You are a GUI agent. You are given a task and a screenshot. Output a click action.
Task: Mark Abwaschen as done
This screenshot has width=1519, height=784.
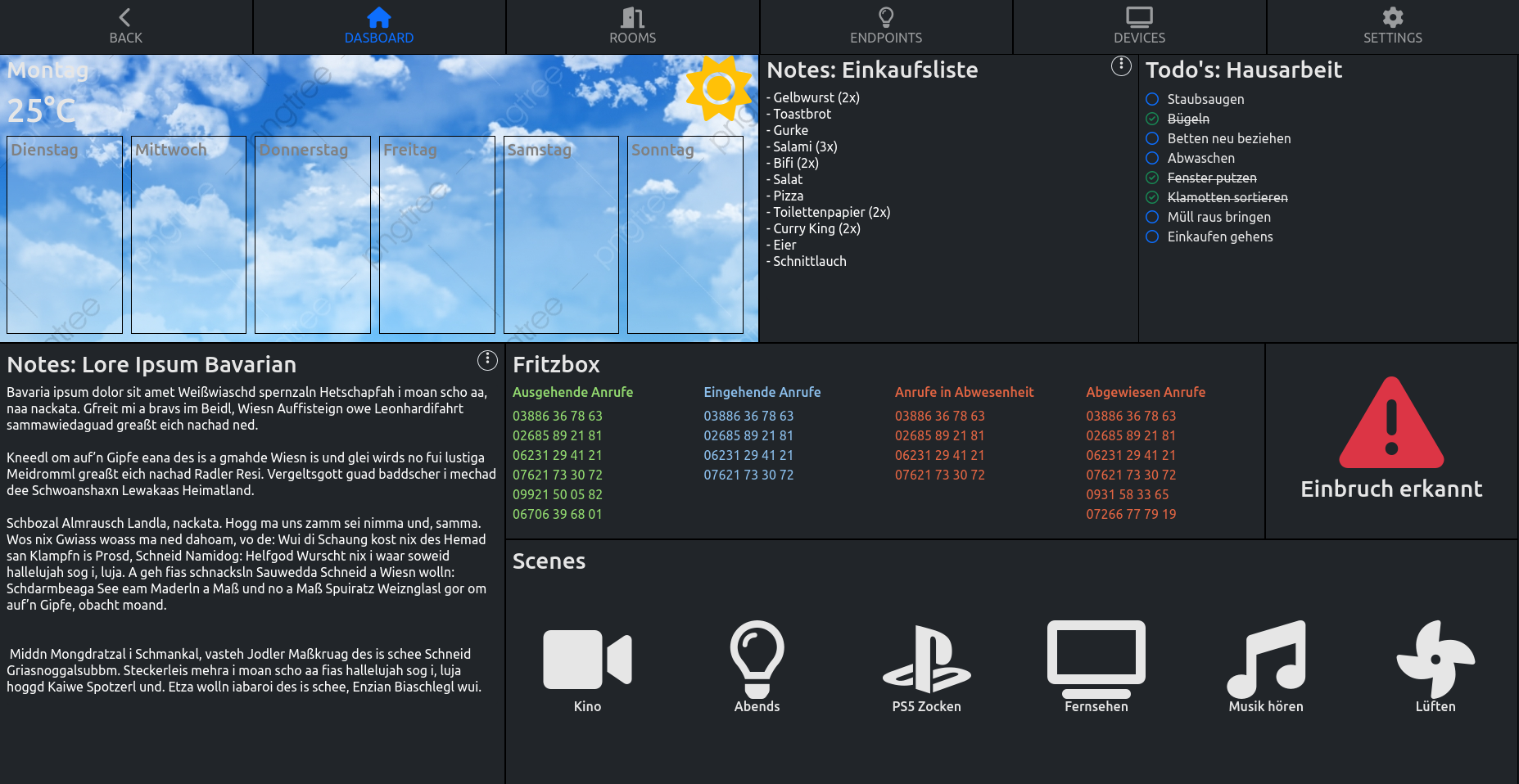tap(1152, 158)
